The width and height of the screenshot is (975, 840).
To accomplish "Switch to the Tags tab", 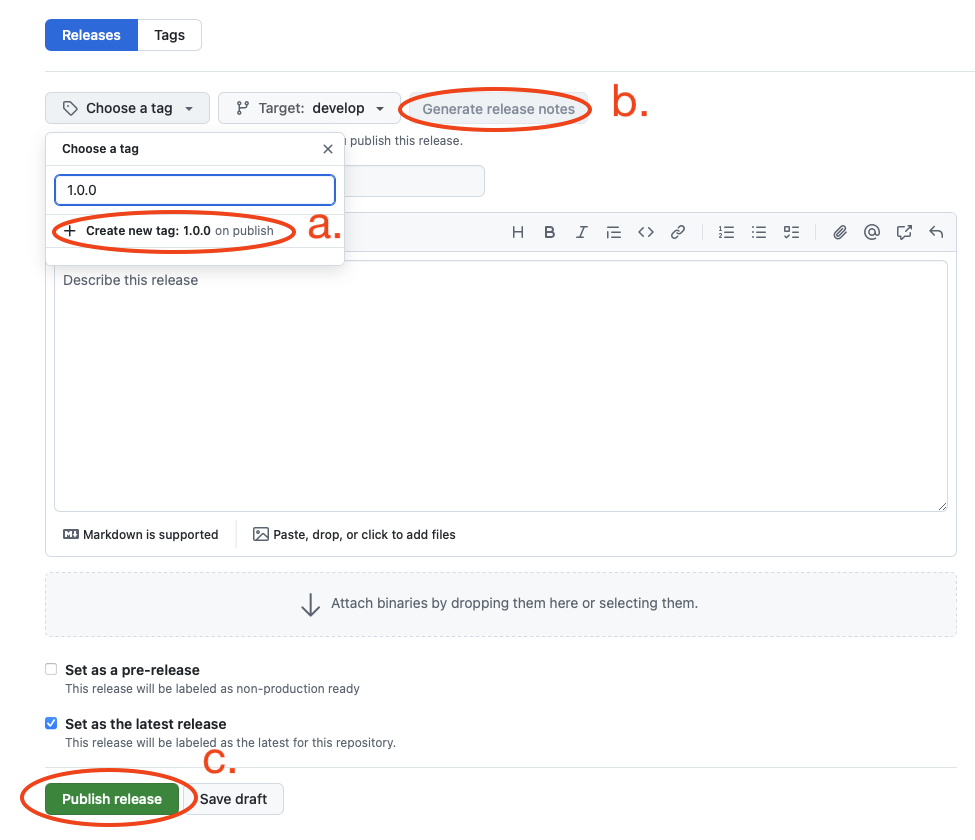I will click(x=169, y=35).
